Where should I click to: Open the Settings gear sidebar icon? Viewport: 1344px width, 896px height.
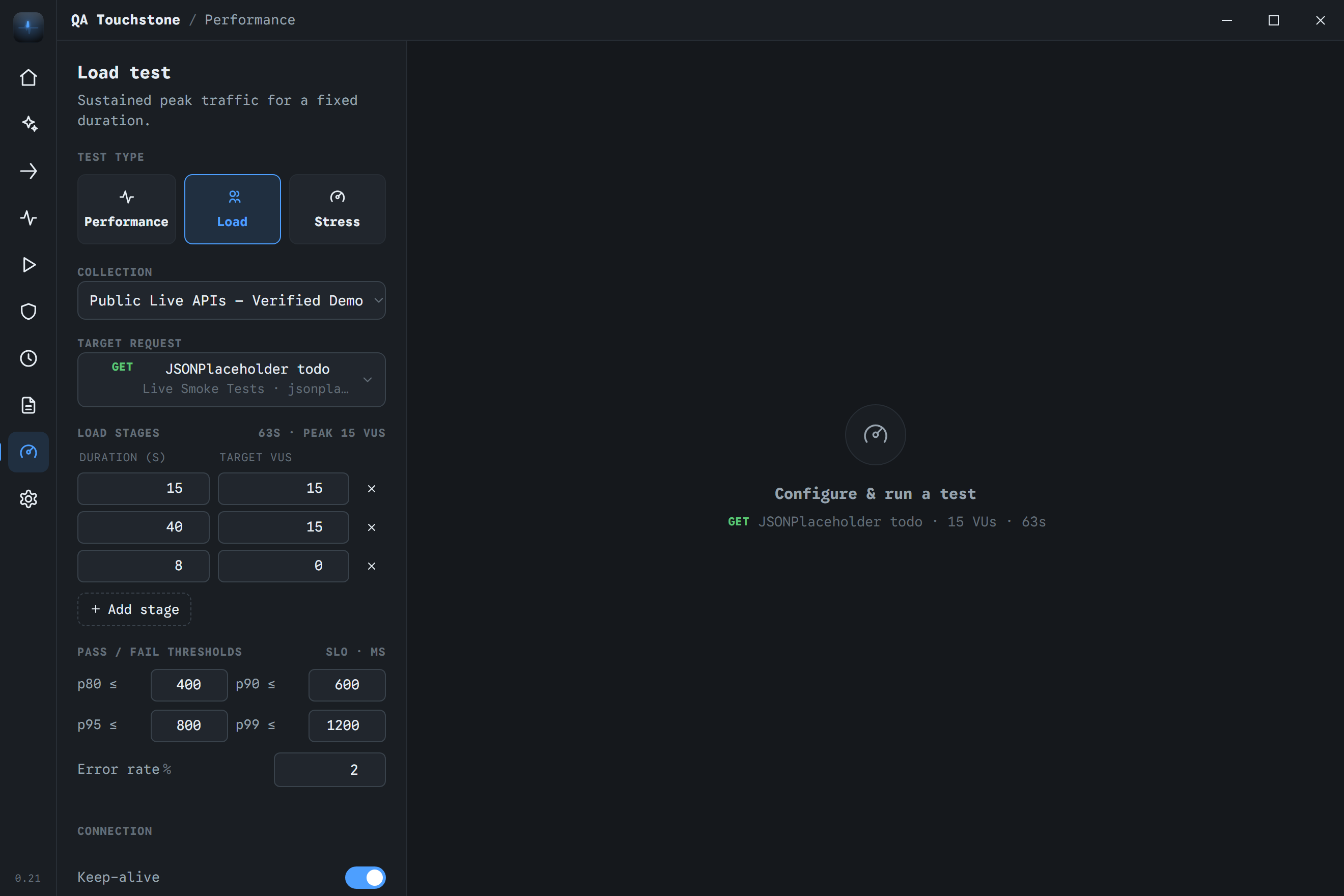click(x=28, y=499)
